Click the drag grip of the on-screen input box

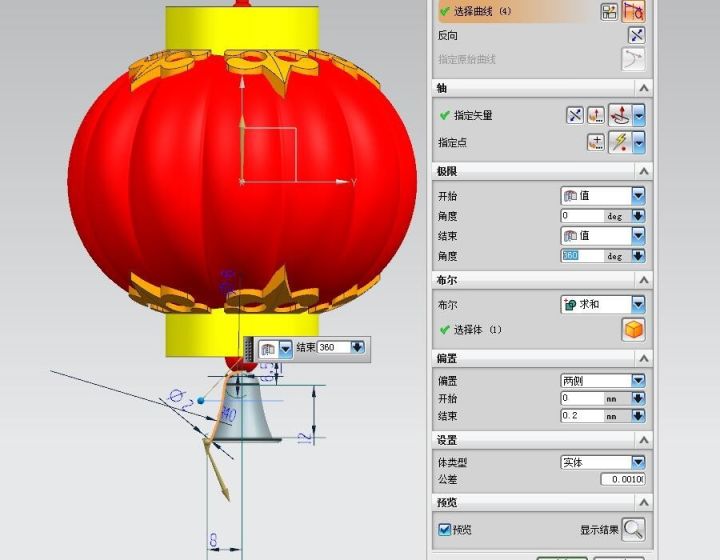coord(248,349)
